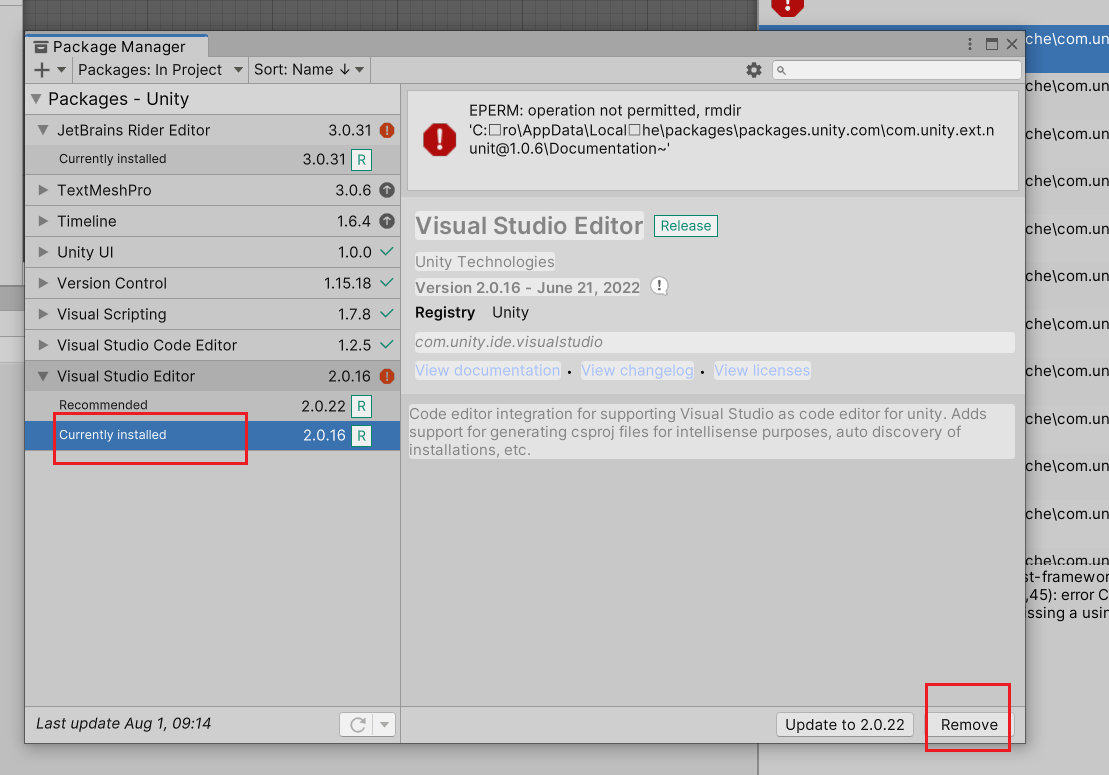This screenshot has height=775, width=1109.
Task: Click the JetBrains Rider Editor error icon
Action: [387, 130]
